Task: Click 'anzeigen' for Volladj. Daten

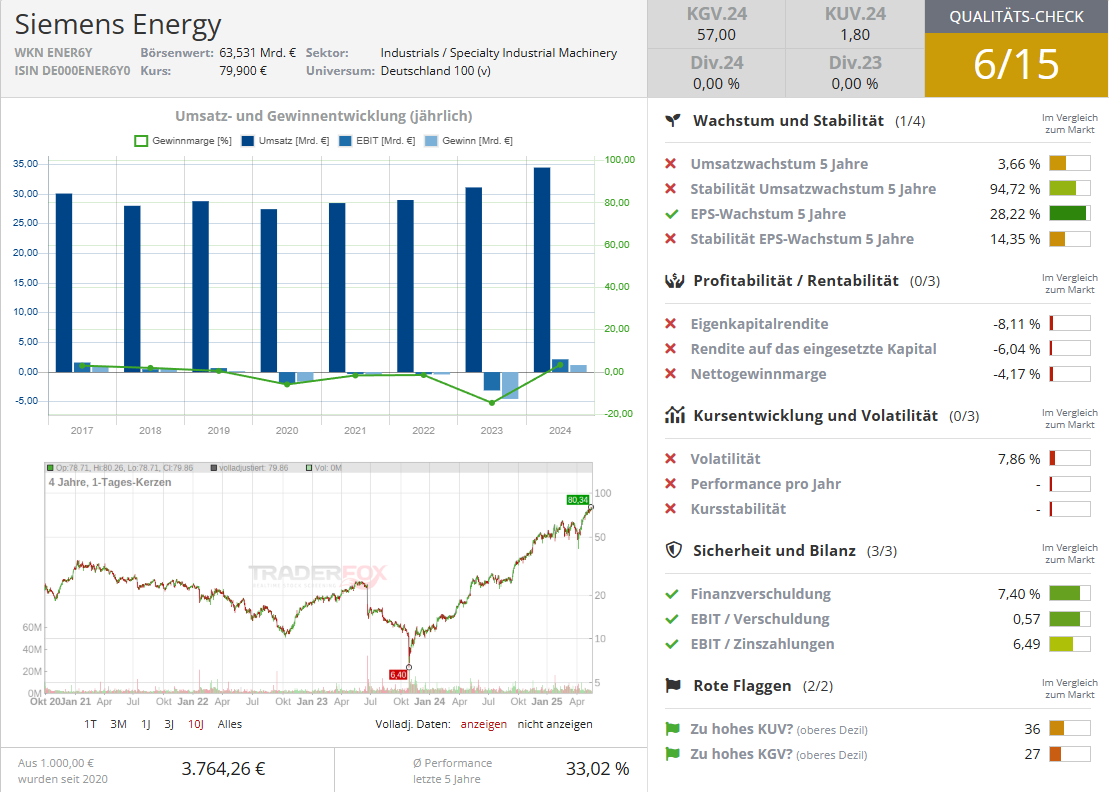Action: click(x=484, y=724)
